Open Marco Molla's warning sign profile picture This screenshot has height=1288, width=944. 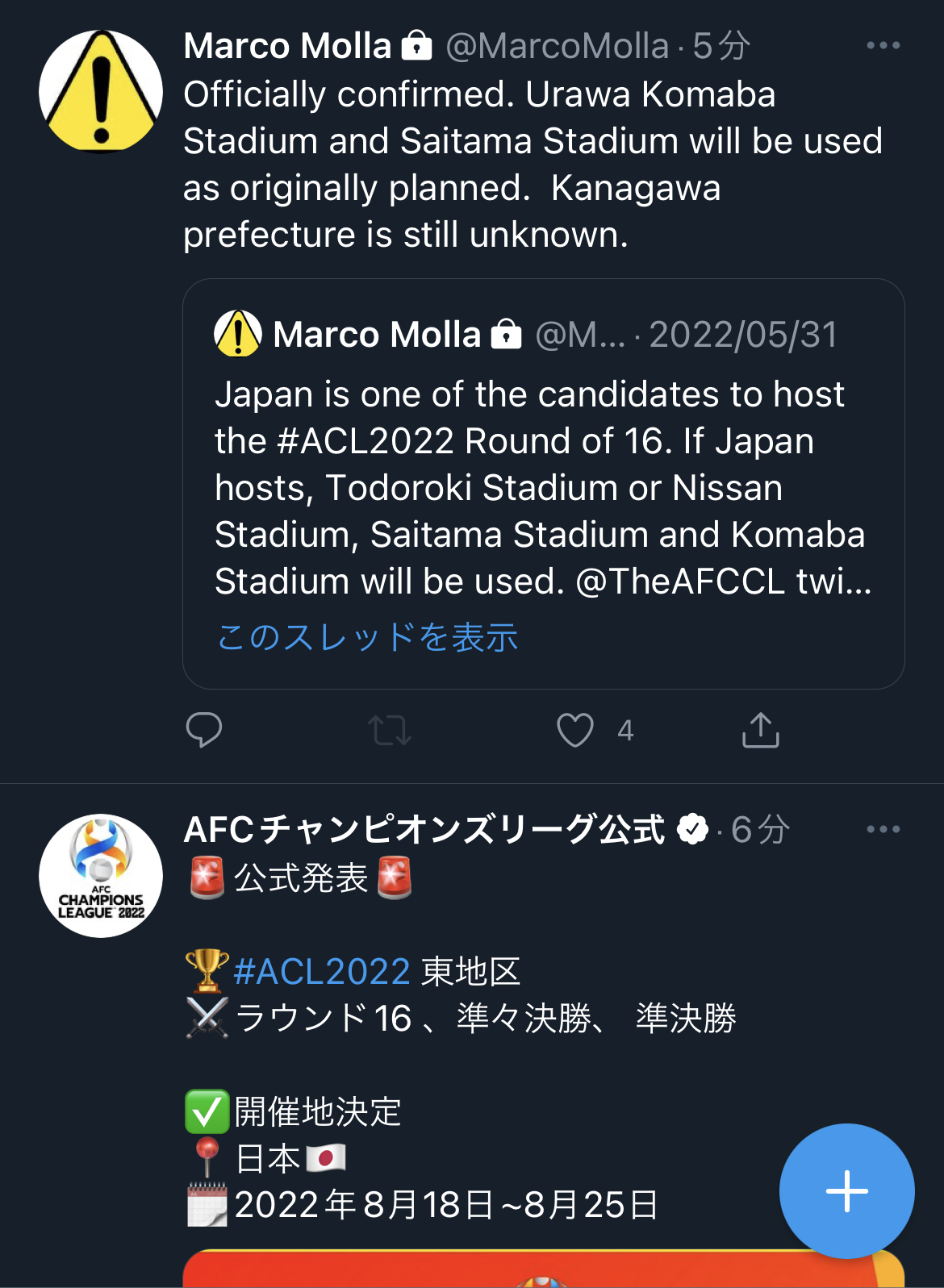click(x=101, y=91)
